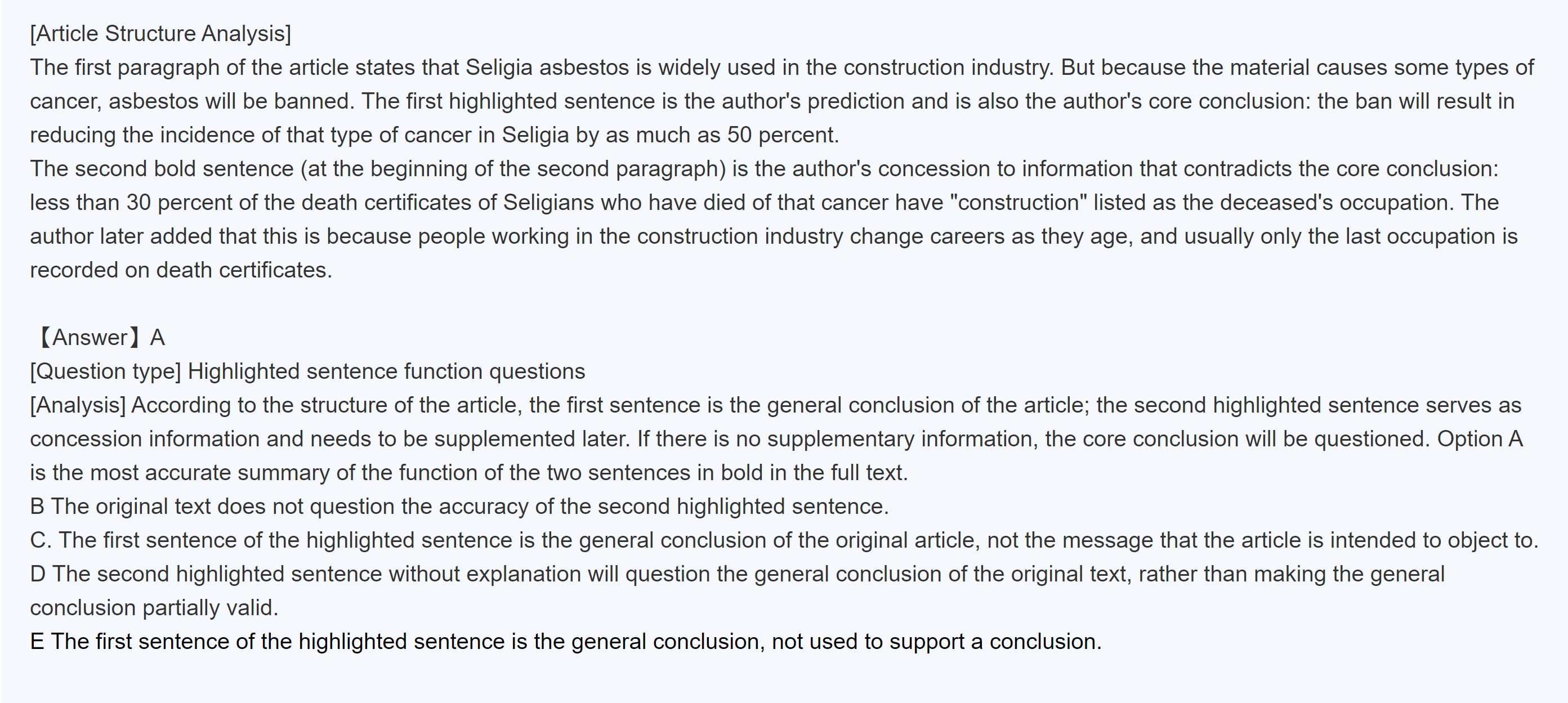Click the line starting 'author later added that'
Viewport: 1568px width, 703px height.
coord(773,236)
